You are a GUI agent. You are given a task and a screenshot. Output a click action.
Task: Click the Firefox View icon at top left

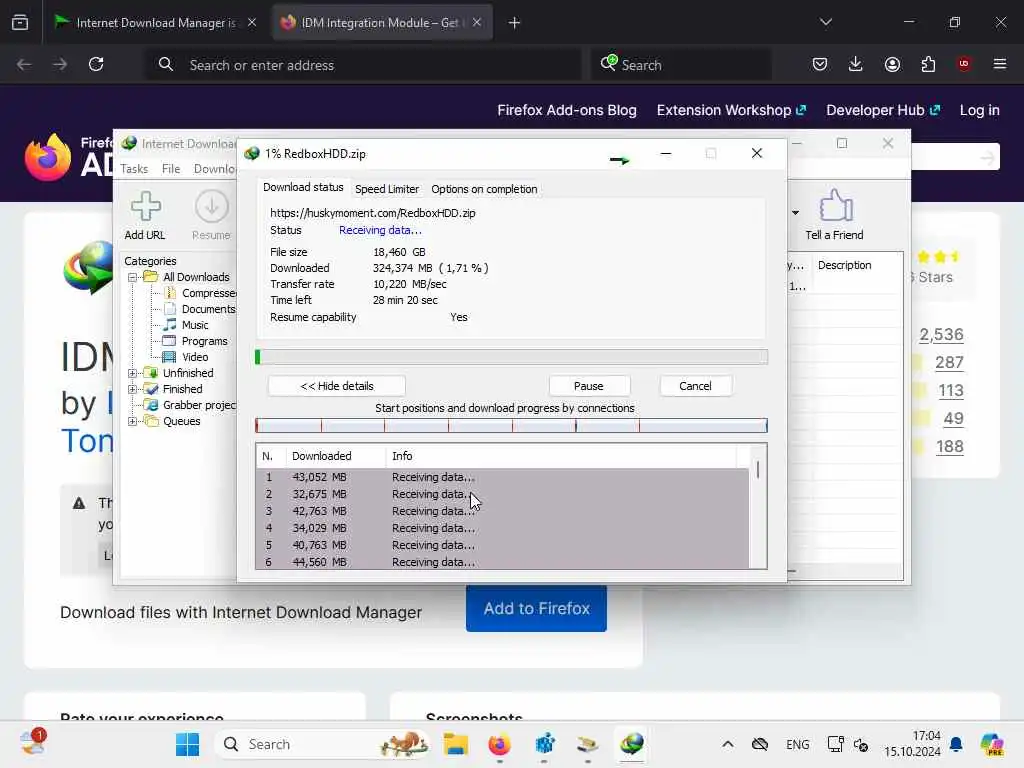(x=20, y=23)
